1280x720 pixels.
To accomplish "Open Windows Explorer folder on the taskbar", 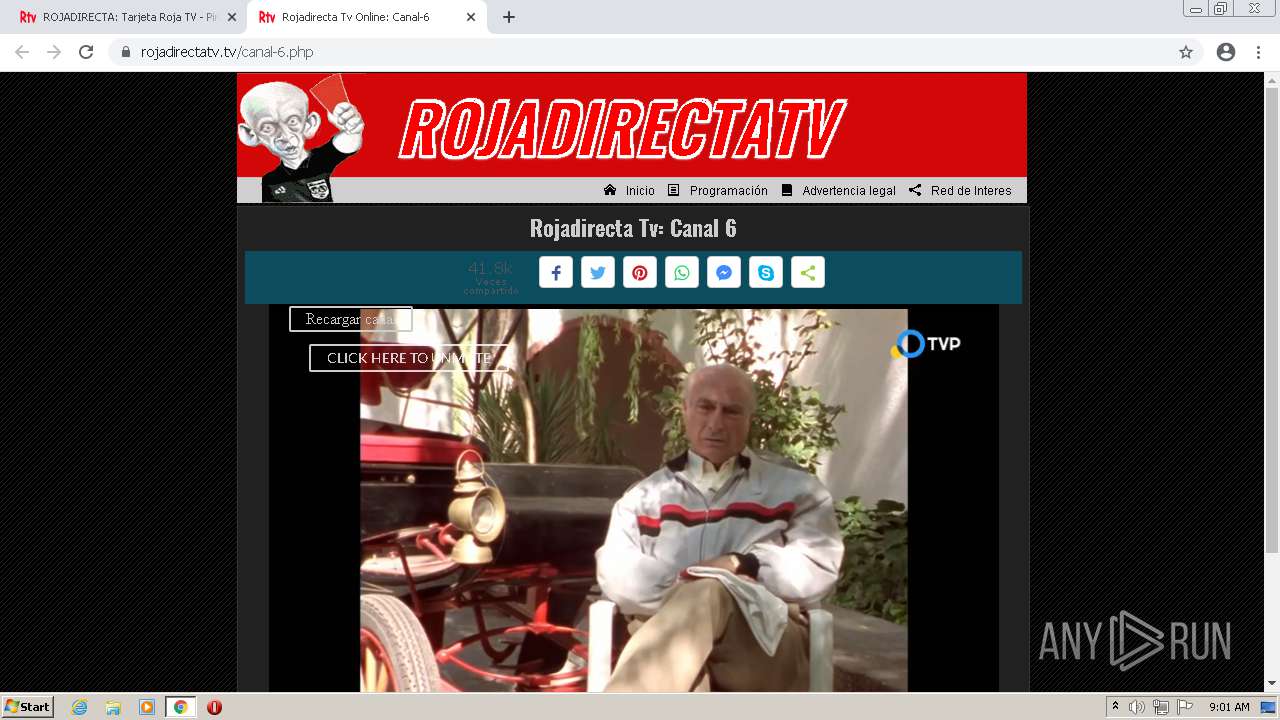I will pyautogui.click(x=113, y=707).
